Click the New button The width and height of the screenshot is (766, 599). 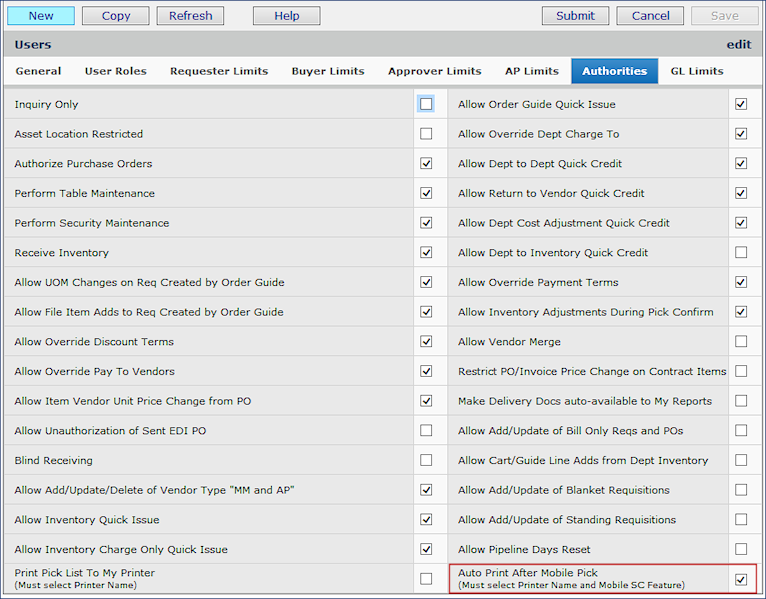tap(41, 16)
